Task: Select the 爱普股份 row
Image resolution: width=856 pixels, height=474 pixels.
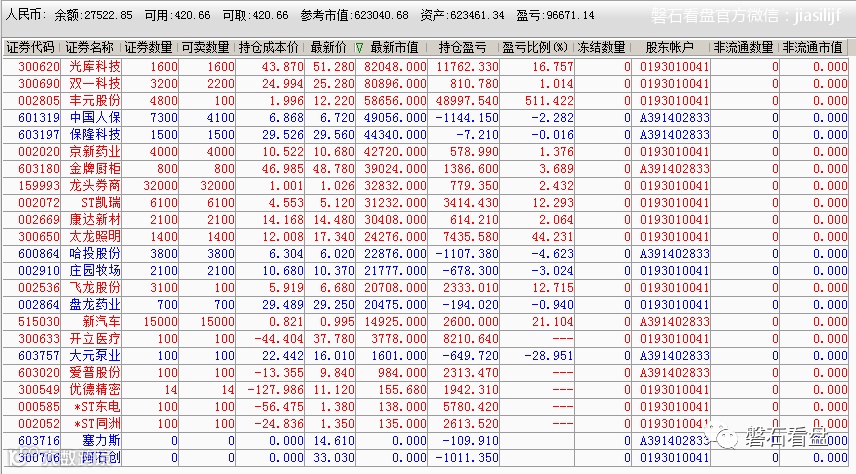Action: pos(425,372)
